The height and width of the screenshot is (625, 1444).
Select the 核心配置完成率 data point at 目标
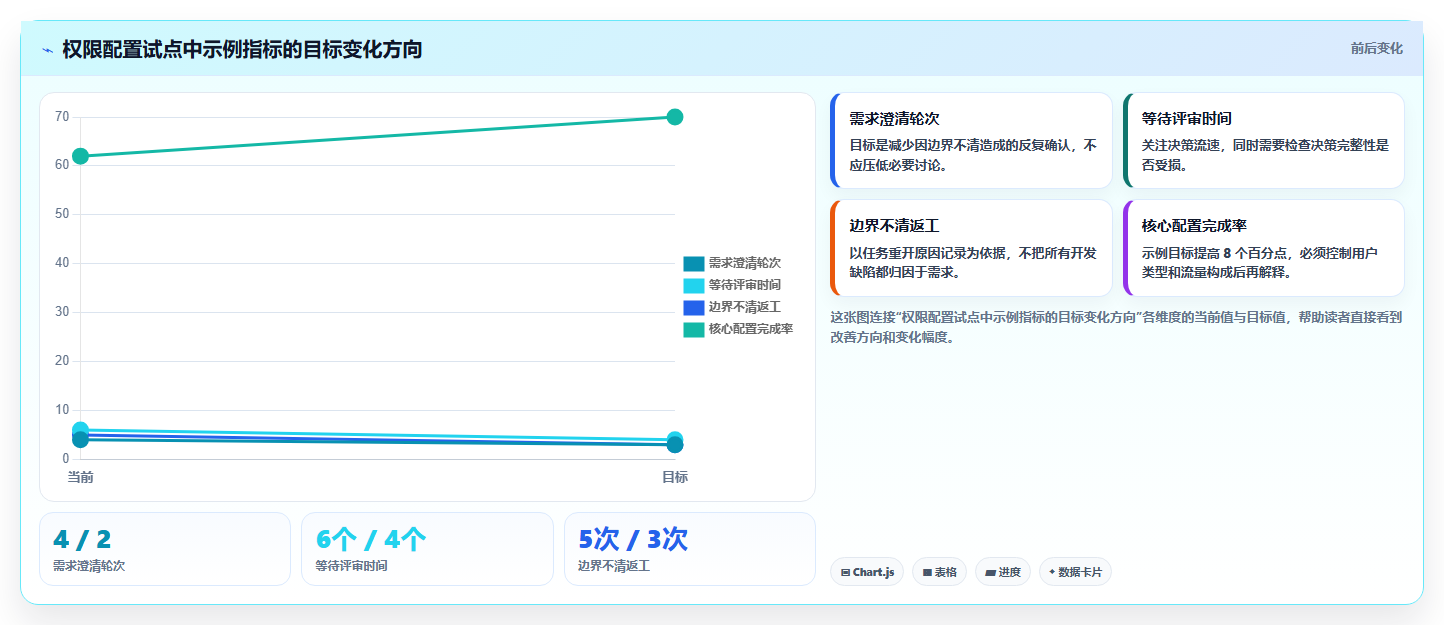click(x=675, y=117)
